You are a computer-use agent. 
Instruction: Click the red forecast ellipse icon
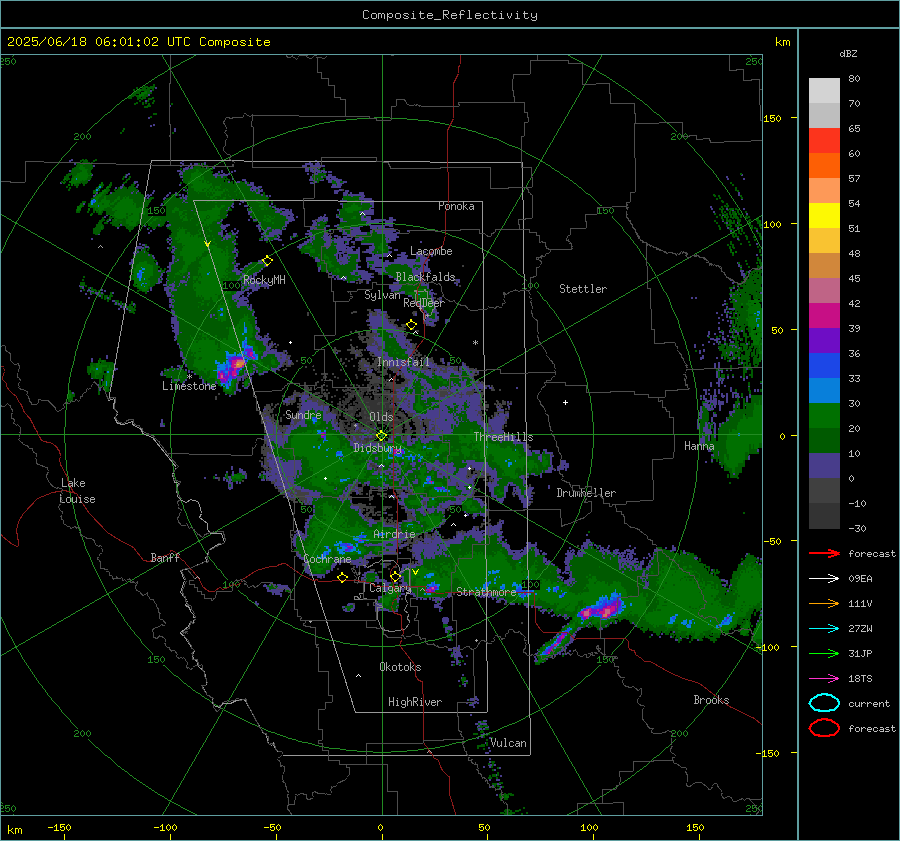pyautogui.click(x=824, y=728)
